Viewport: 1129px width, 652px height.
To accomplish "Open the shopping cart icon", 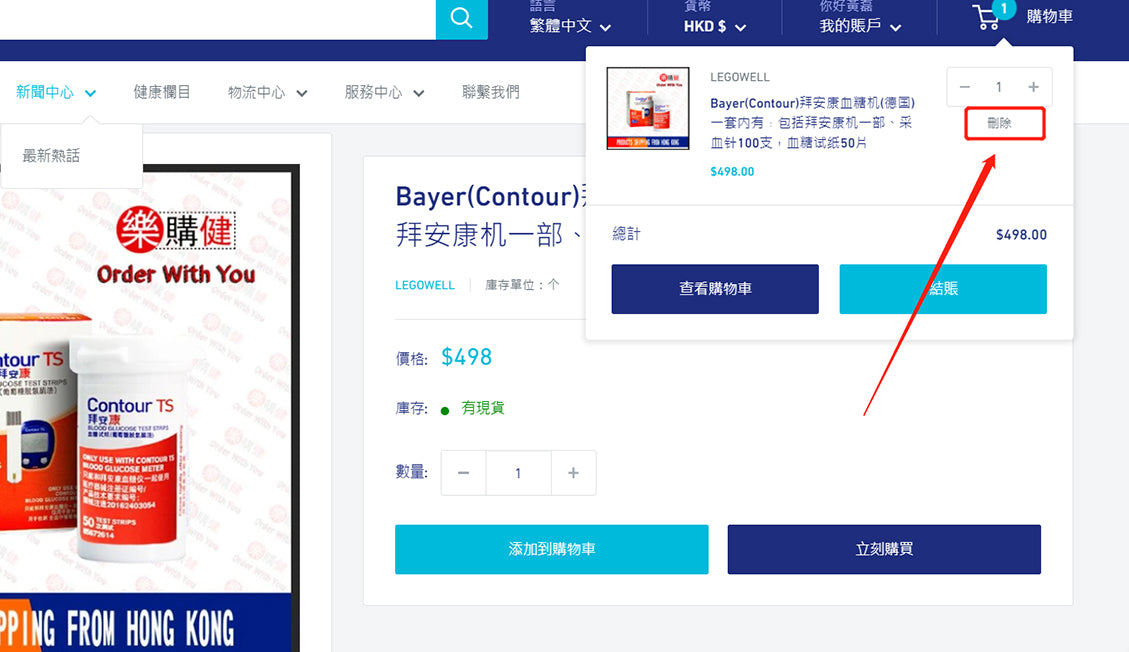I will click(x=988, y=17).
